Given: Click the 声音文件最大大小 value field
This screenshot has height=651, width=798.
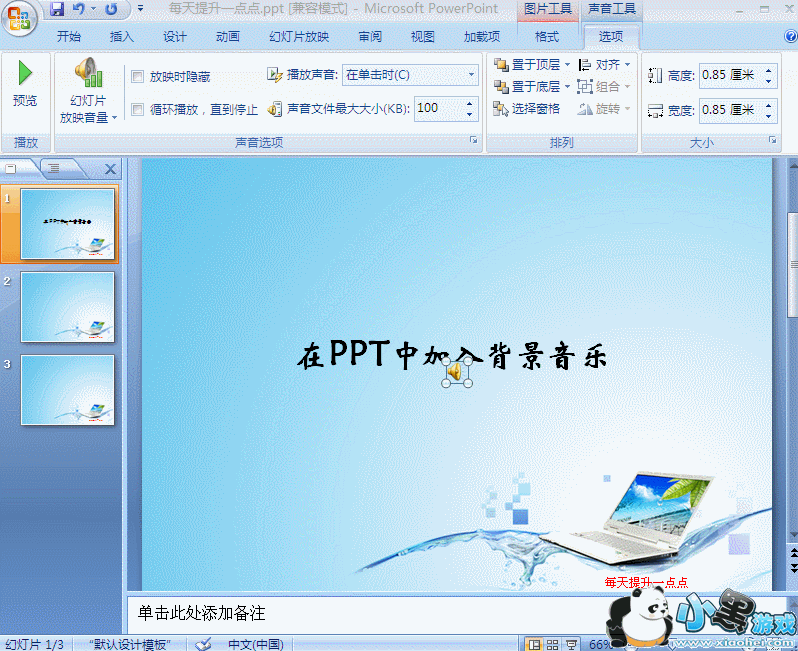Looking at the screenshot, I should click(438, 108).
